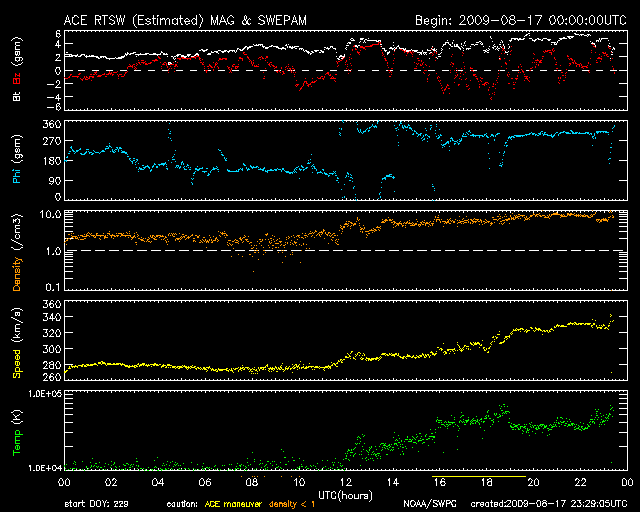Click the 'start DOY: 229' footer text
The height and width of the screenshot is (512, 640).
click(96, 504)
